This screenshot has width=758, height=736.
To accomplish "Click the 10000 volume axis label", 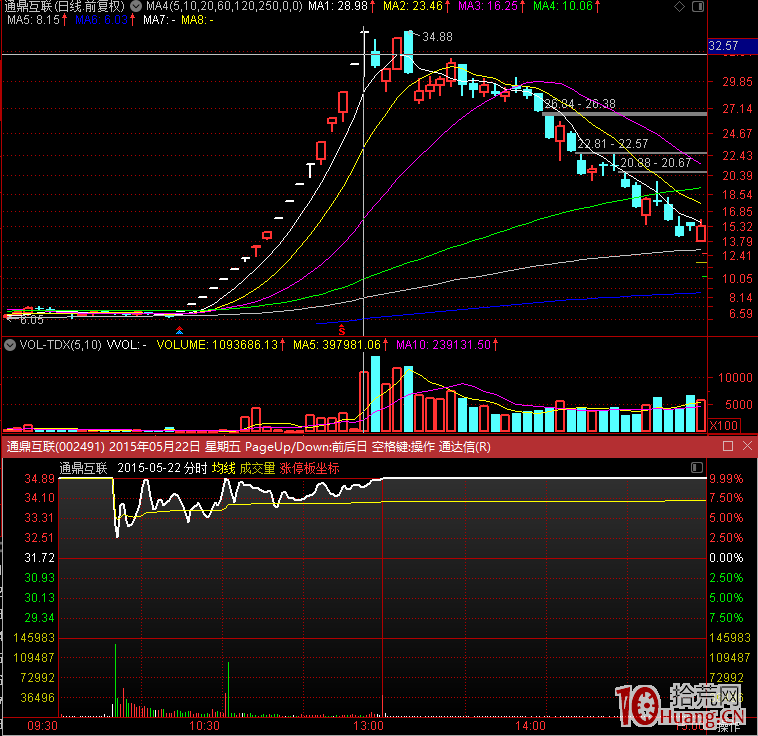I will (x=735, y=378).
